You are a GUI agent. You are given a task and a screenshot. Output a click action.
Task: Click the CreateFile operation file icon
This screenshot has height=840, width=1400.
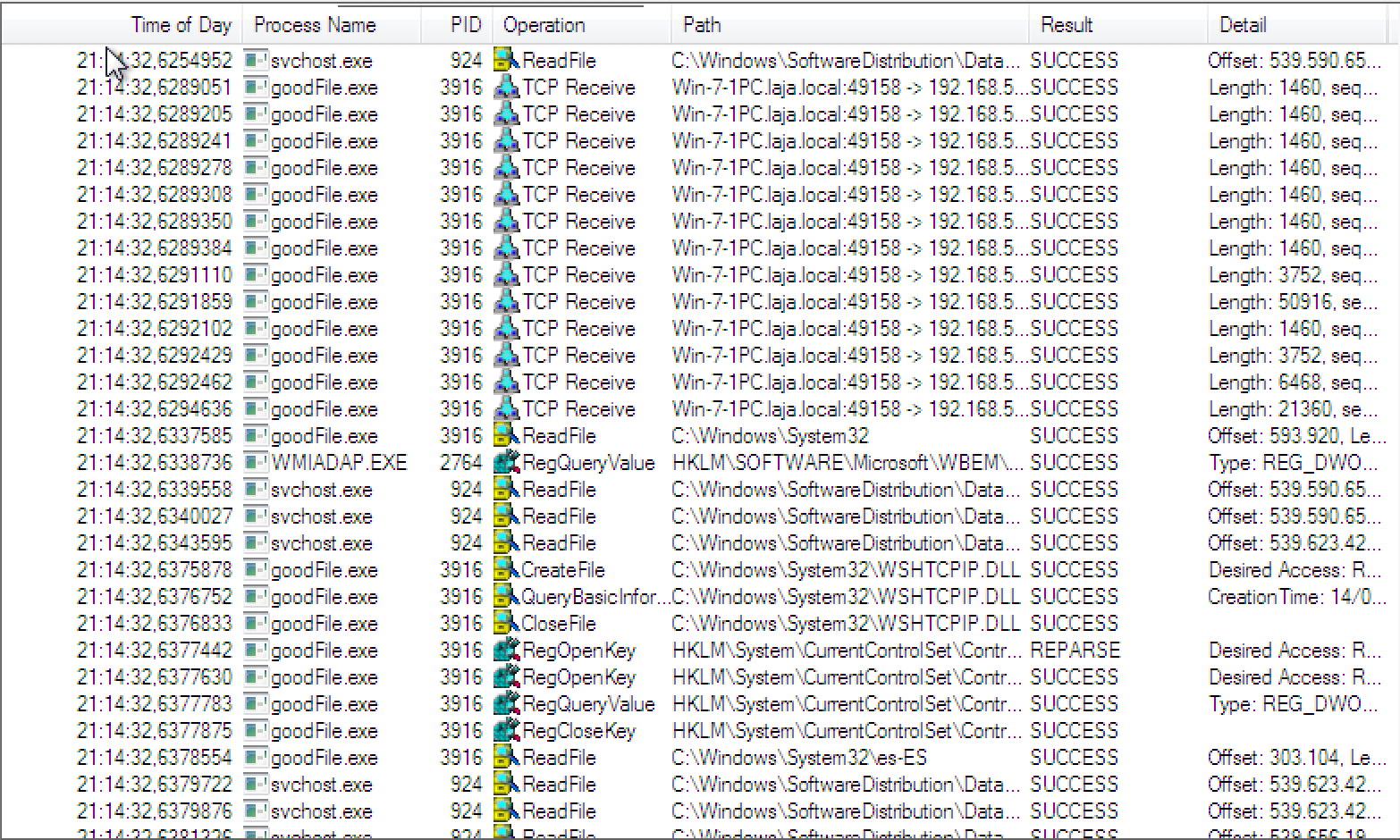click(x=506, y=570)
